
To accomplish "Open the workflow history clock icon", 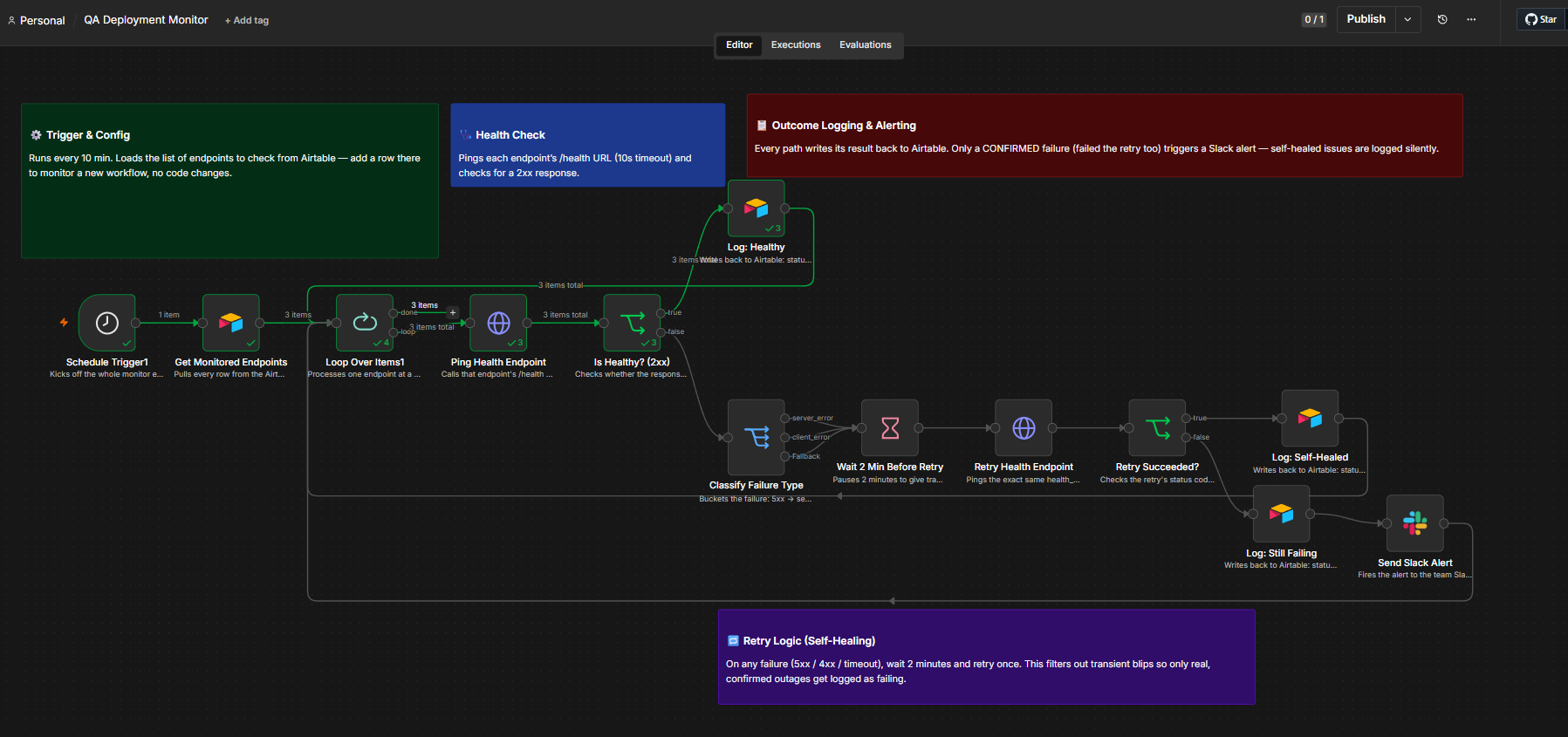I will [x=1442, y=19].
